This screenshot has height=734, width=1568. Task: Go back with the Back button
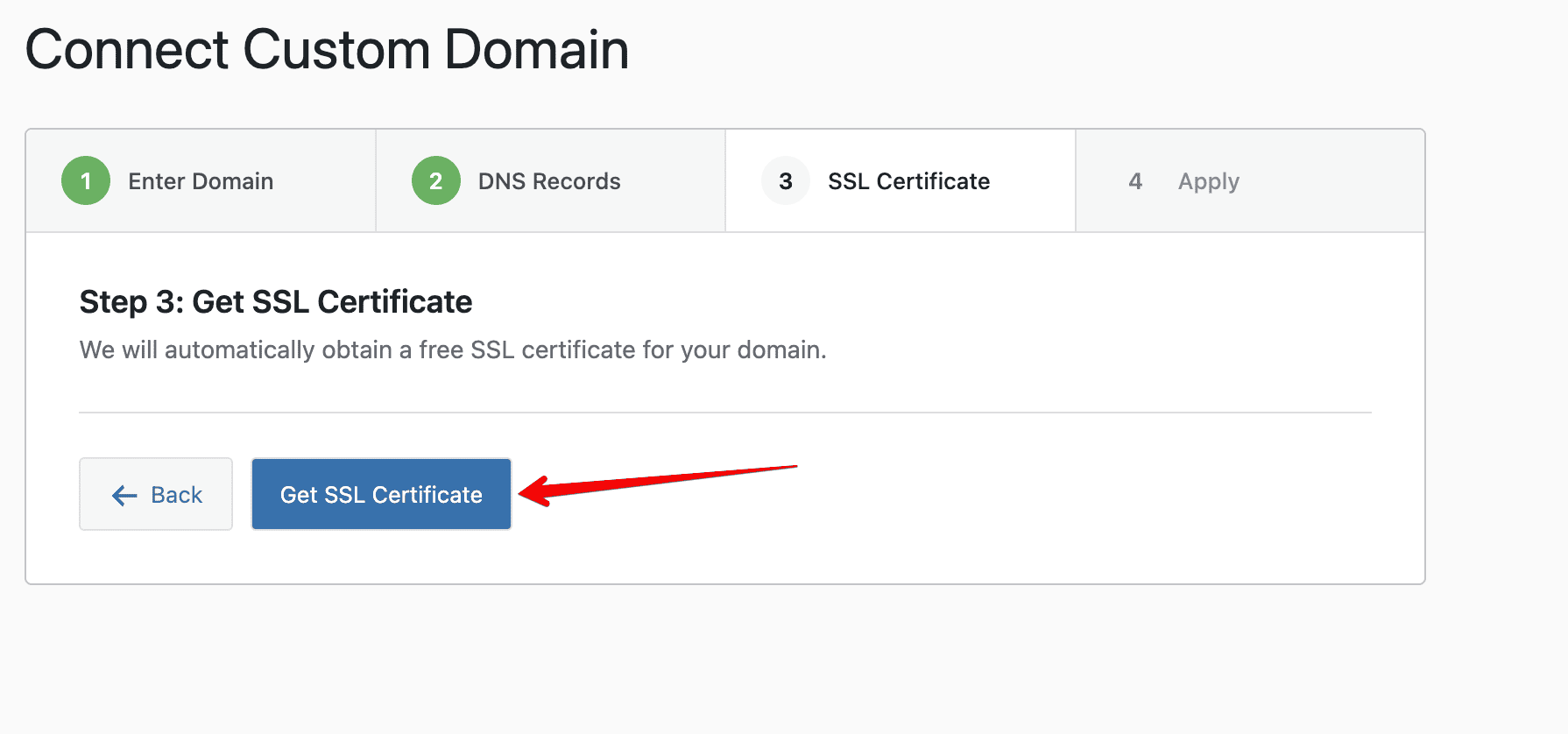click(156, 494)
